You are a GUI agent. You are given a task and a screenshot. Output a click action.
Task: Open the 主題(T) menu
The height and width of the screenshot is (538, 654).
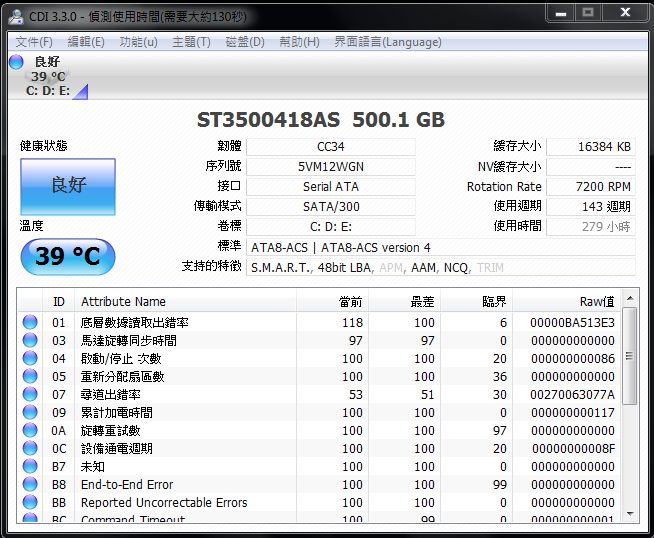click(191, 42)
